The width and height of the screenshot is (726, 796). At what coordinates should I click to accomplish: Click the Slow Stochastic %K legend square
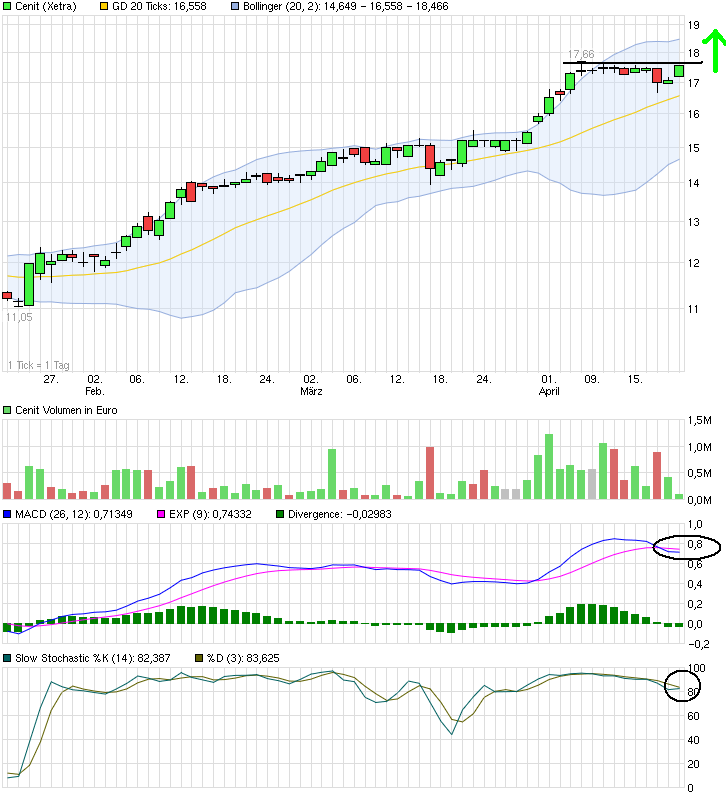click(x=8, y=657)
